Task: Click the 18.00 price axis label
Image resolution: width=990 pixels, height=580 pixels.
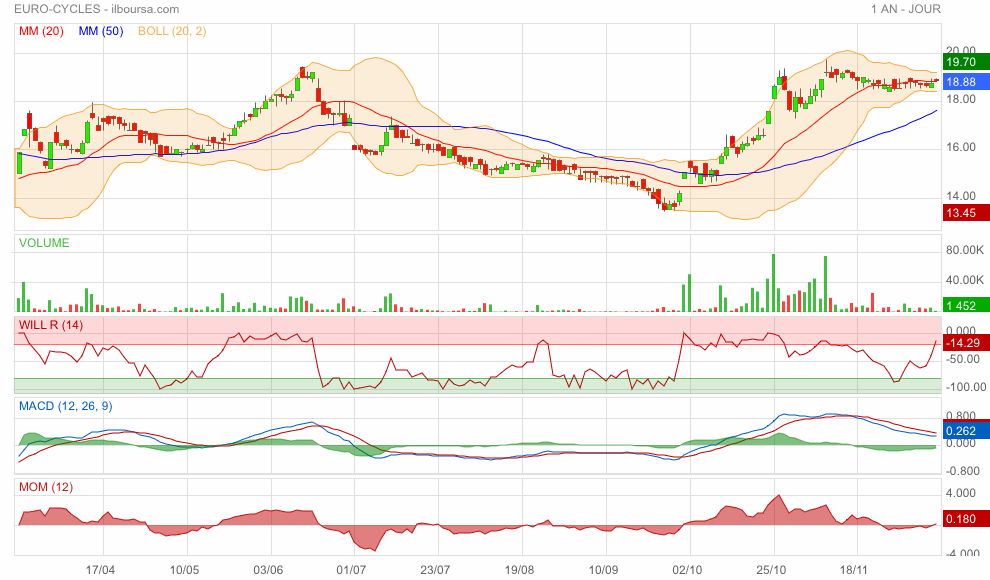Action: pos(961,99)
